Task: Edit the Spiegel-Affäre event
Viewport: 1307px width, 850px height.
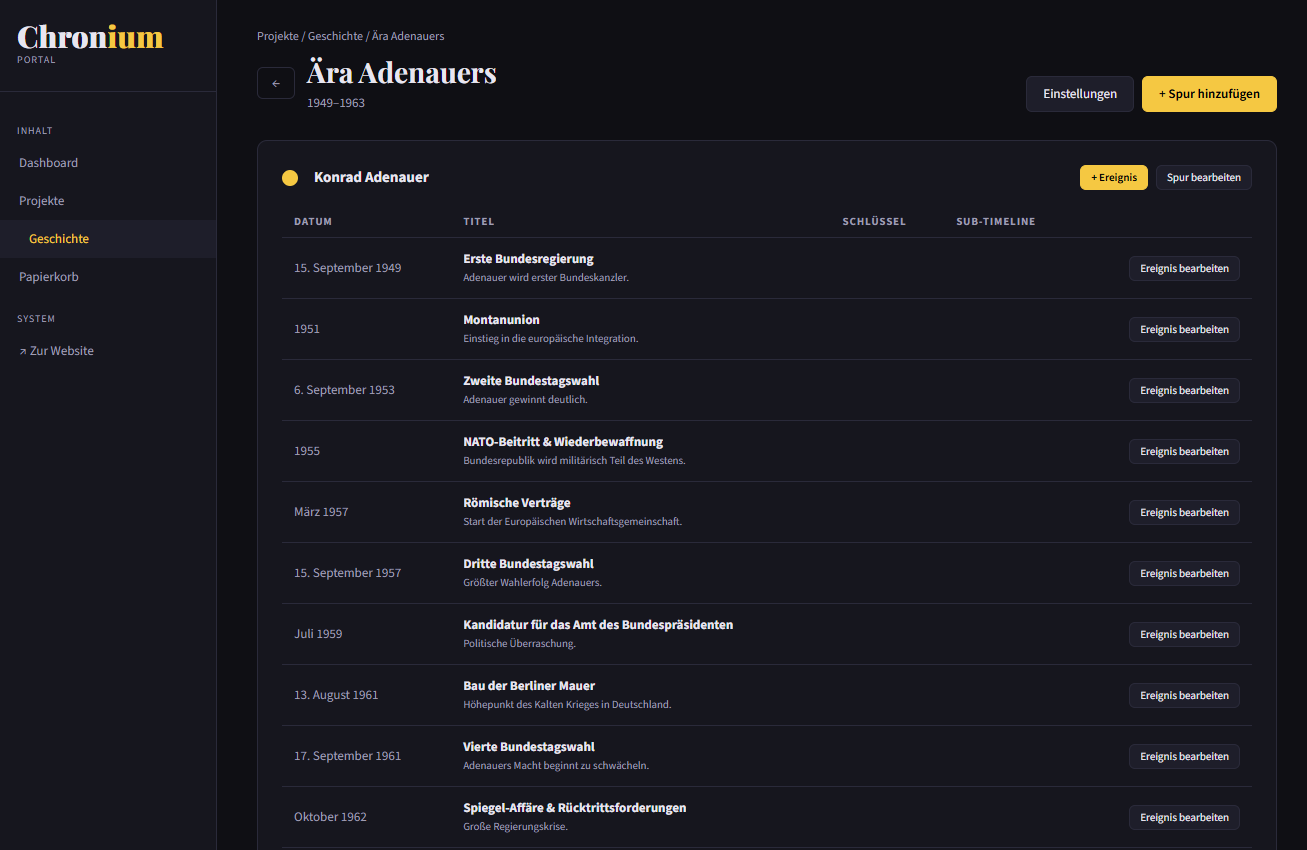Action: point(1184,818)
